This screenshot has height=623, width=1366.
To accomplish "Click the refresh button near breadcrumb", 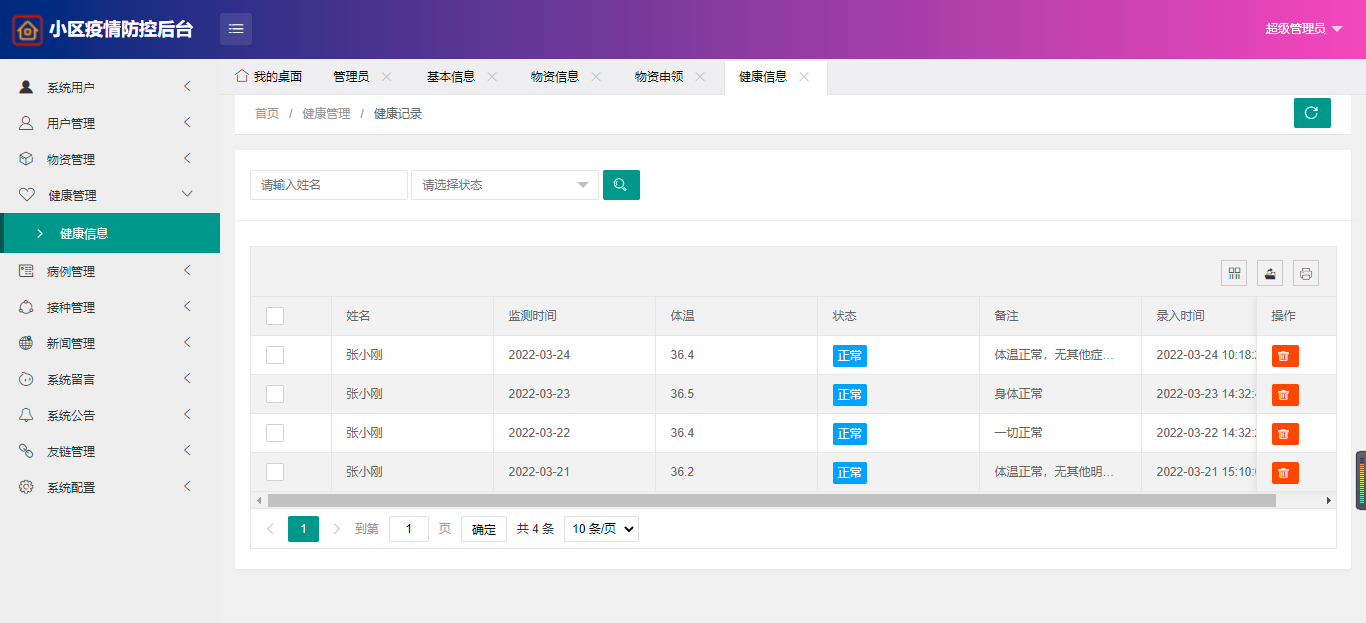I will click(x=1312, y=113).
